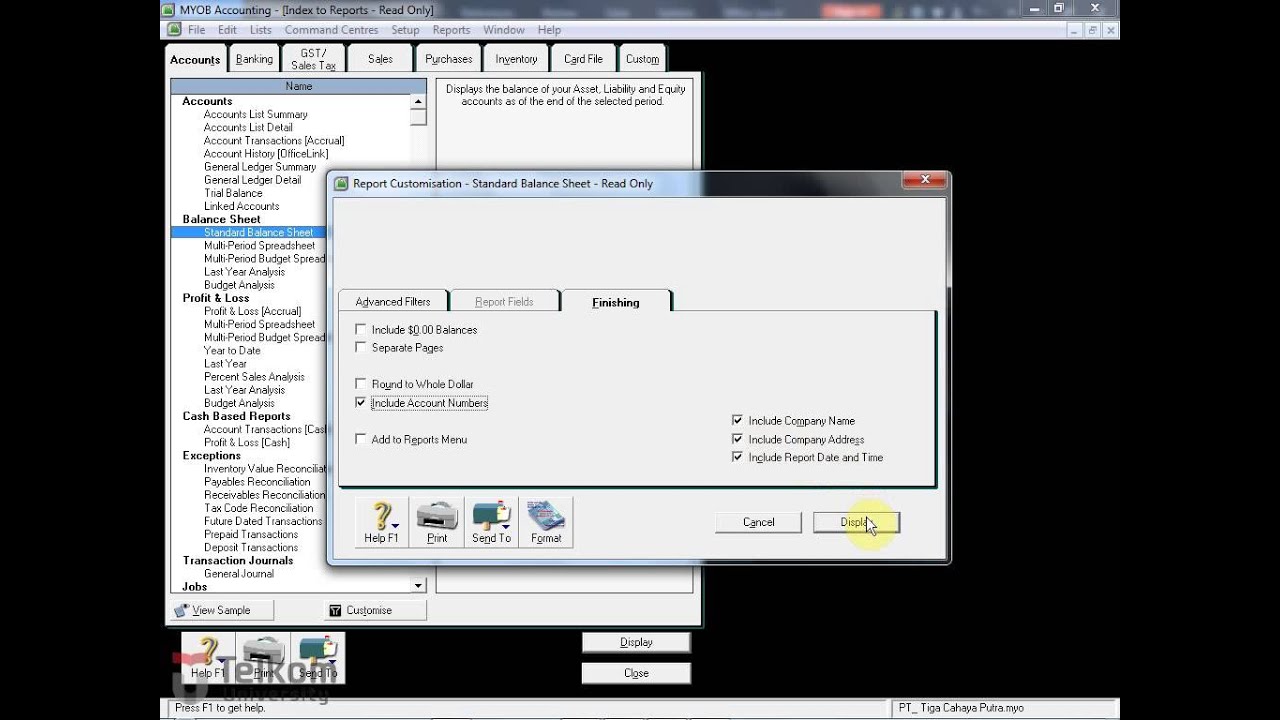The width and height of the screenshot is (1280, 720).
Task: Select the General Journal report
Action: tap(239, 574)
